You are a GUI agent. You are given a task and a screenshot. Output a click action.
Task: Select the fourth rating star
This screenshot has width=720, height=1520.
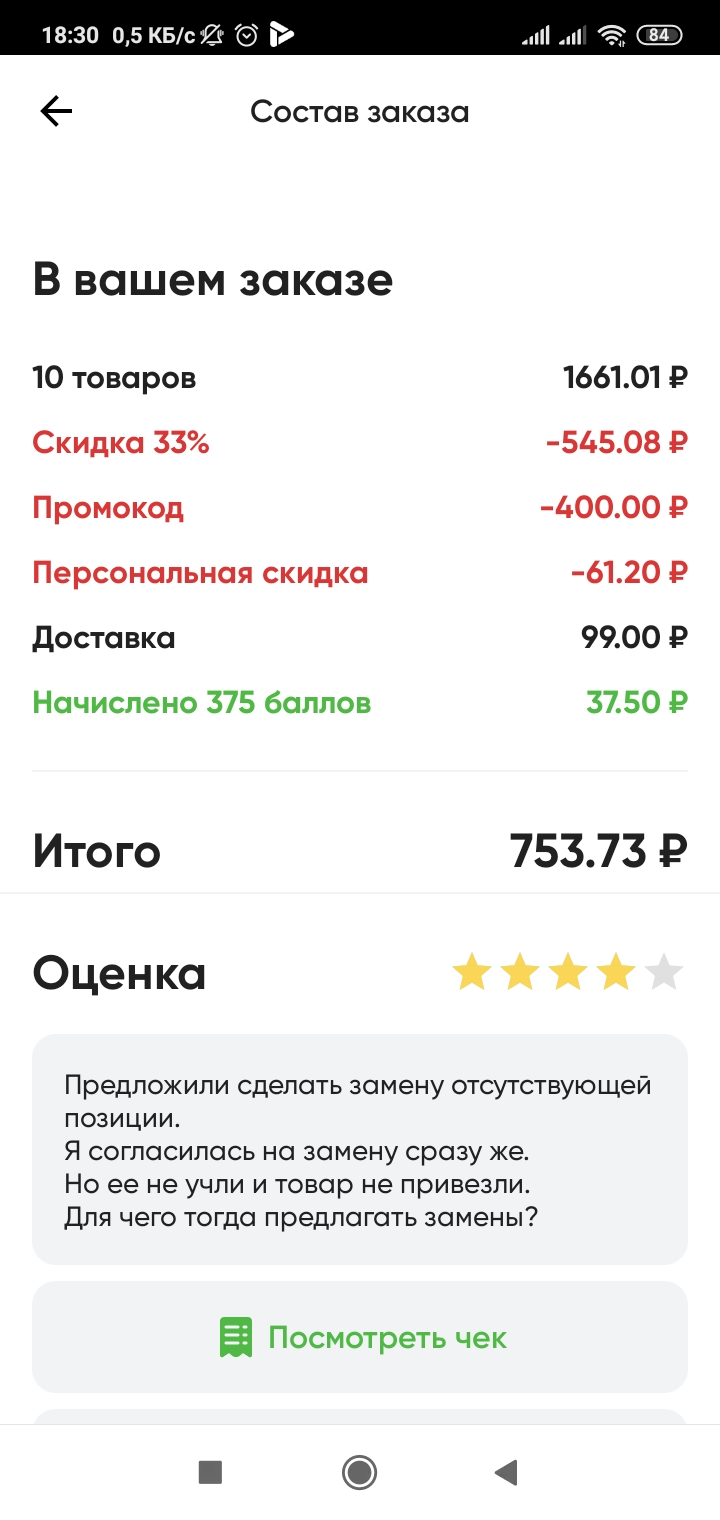616,972
